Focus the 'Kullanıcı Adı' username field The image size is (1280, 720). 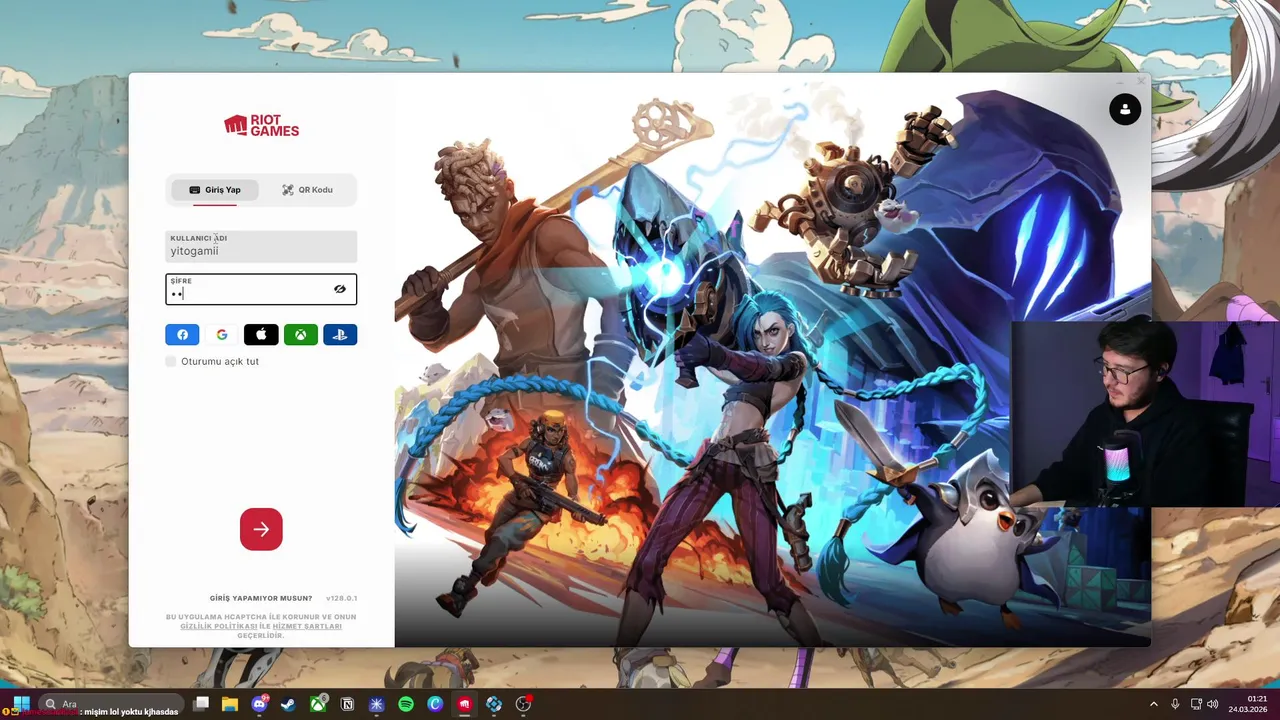pyautogui.click(x=261, y=246)
